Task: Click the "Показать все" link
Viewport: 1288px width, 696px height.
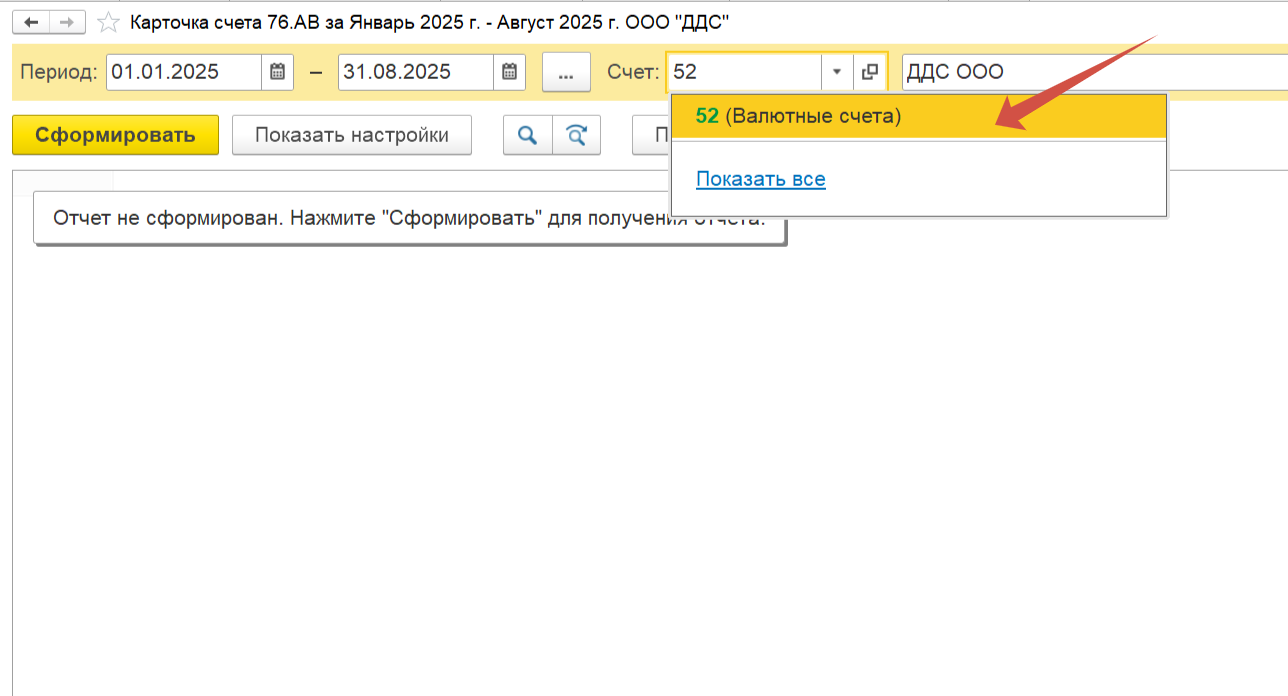Action: click(760, 180)
